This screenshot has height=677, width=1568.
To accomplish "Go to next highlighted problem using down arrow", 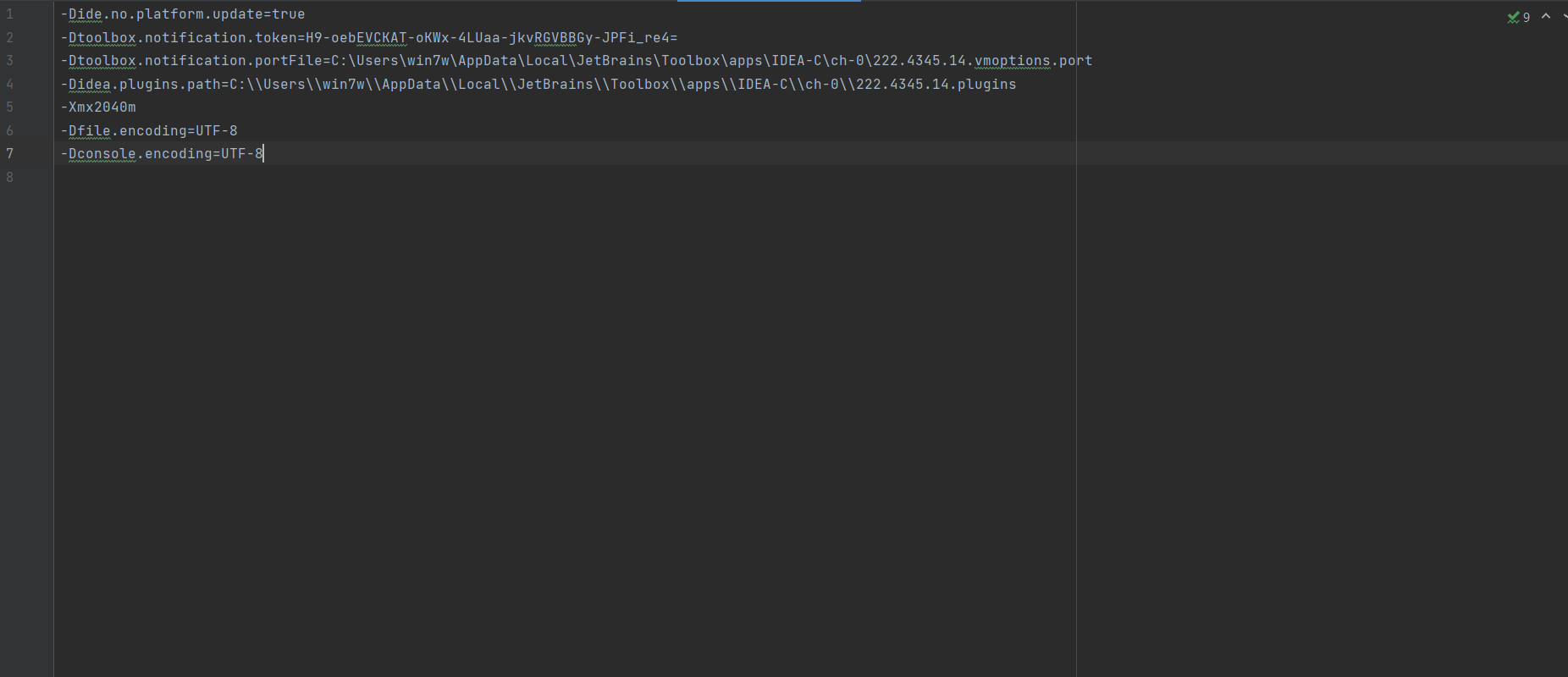I will point(1565,16).
